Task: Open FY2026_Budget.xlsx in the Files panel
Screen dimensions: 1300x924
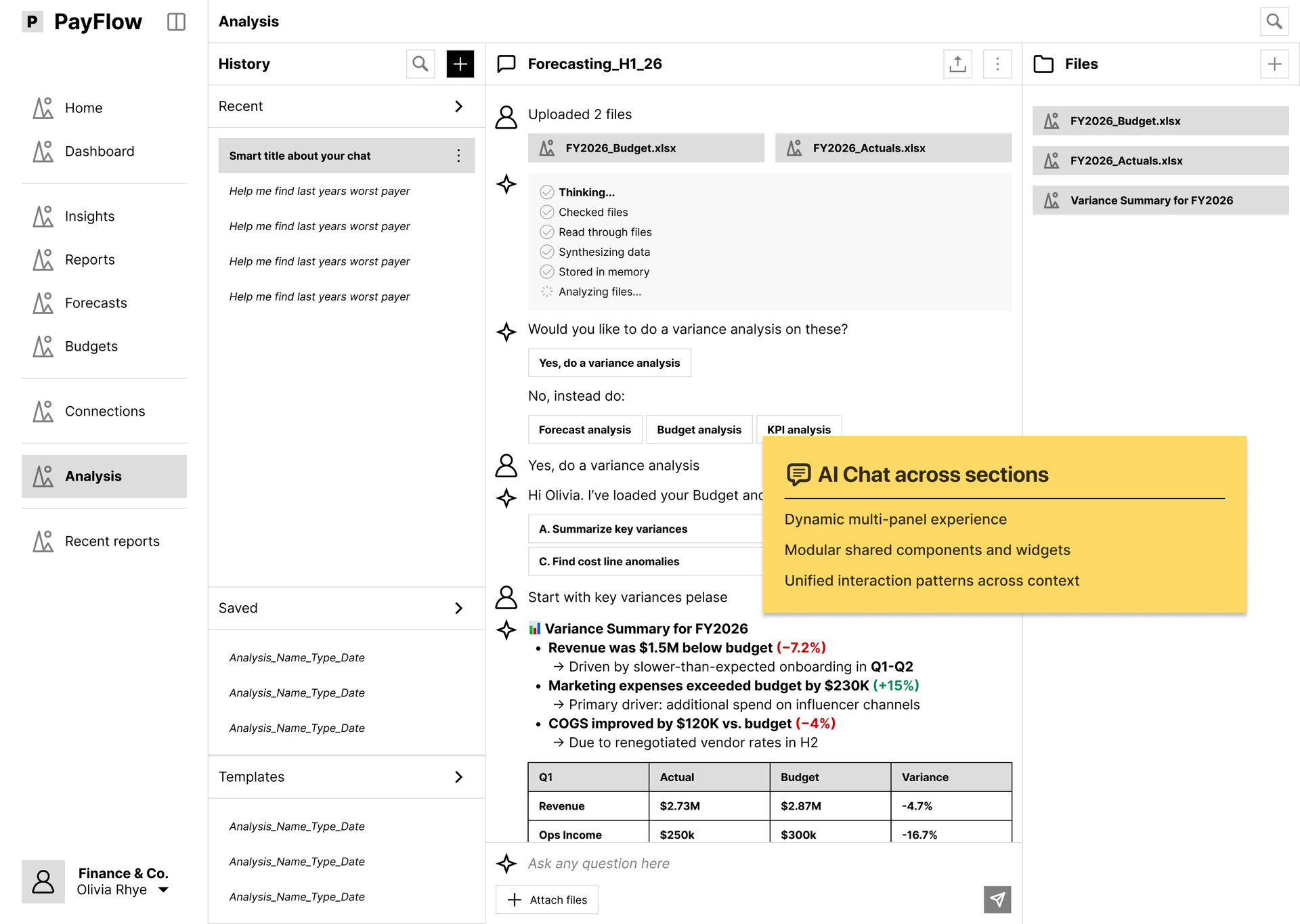Action: tap(1161, 121)
